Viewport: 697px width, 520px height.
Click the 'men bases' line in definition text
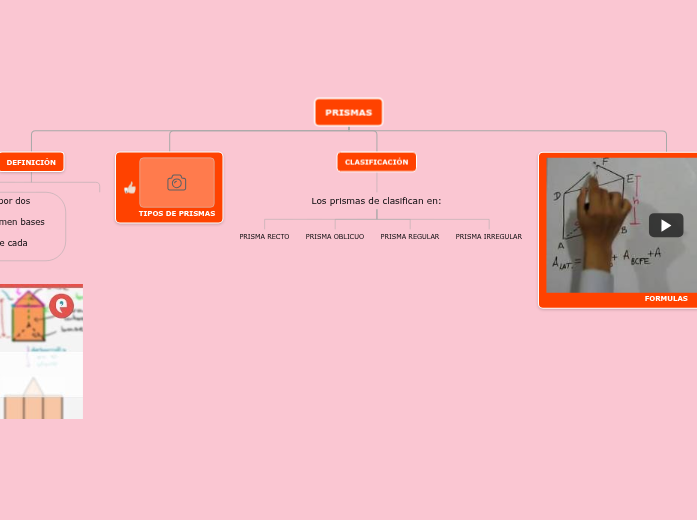click(22, 222)
